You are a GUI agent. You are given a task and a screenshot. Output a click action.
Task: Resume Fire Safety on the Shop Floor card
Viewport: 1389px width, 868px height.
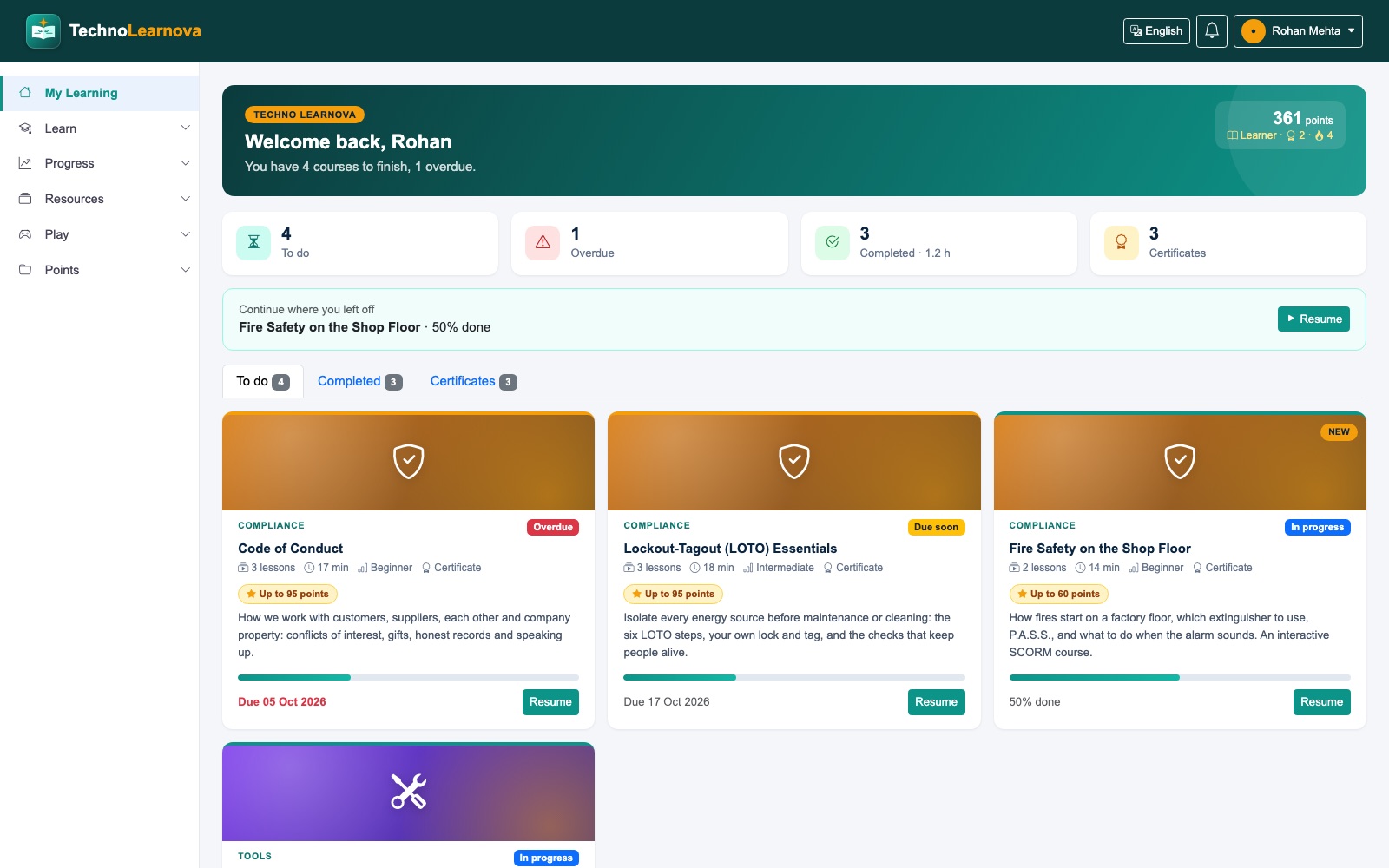coord(1321,702)
